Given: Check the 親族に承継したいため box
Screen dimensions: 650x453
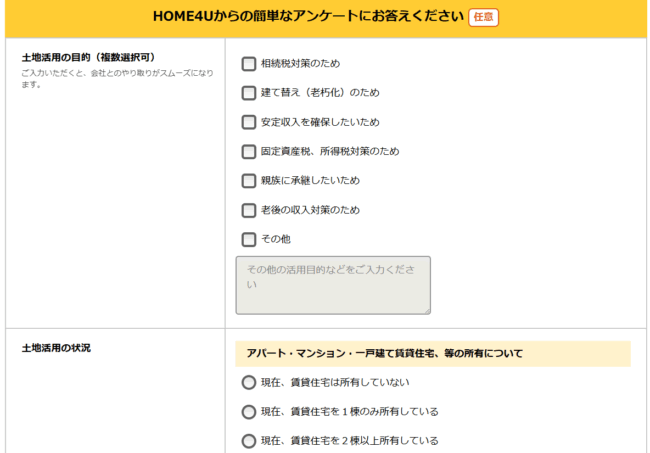Looking at the screenshot, I should [249, 181].
